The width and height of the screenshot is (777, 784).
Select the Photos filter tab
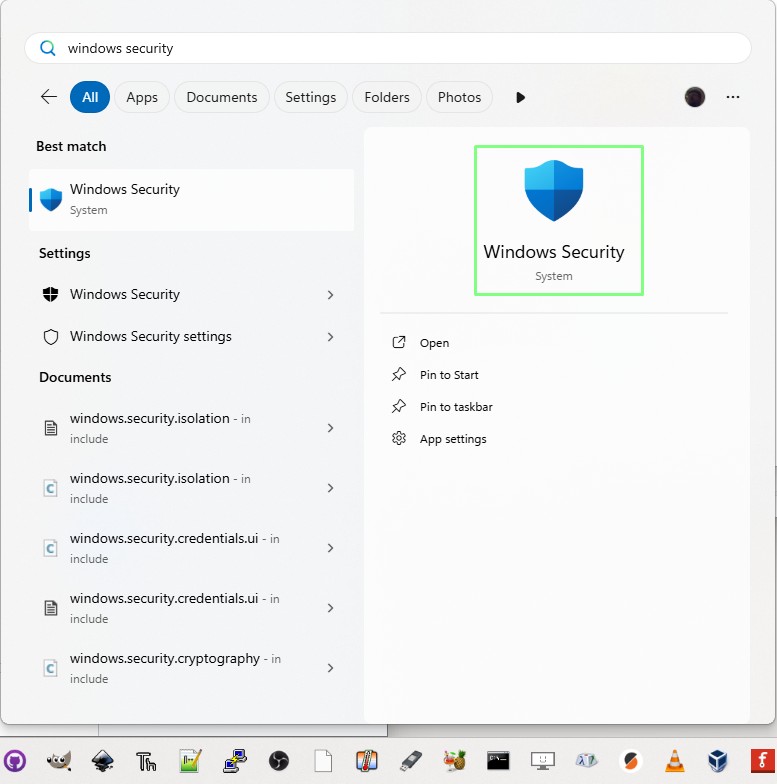pyautogui.click(x=459, y=97)
